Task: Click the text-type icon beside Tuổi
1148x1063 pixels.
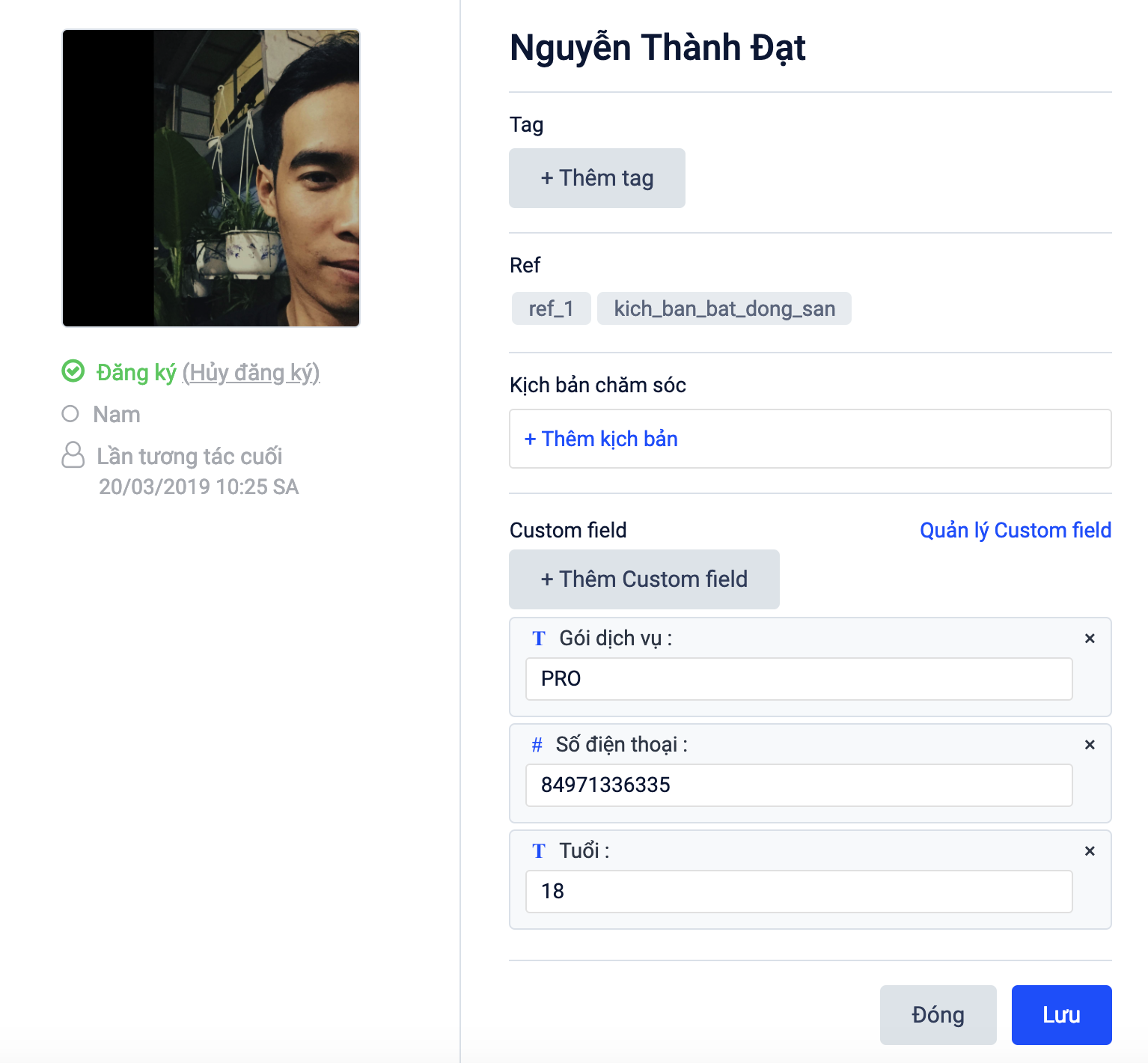Action: 539,851
